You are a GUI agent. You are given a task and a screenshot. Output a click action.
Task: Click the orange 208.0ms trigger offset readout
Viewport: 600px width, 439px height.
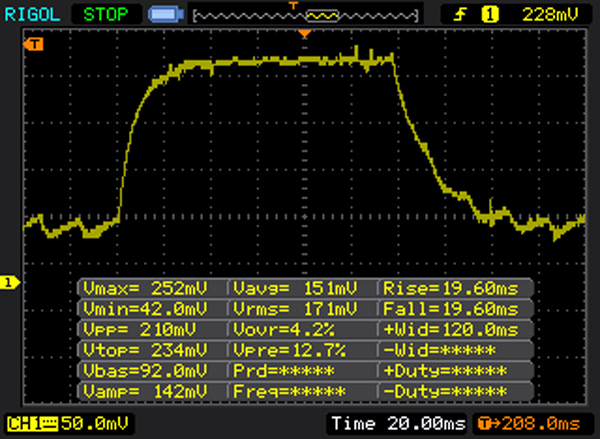530,424
